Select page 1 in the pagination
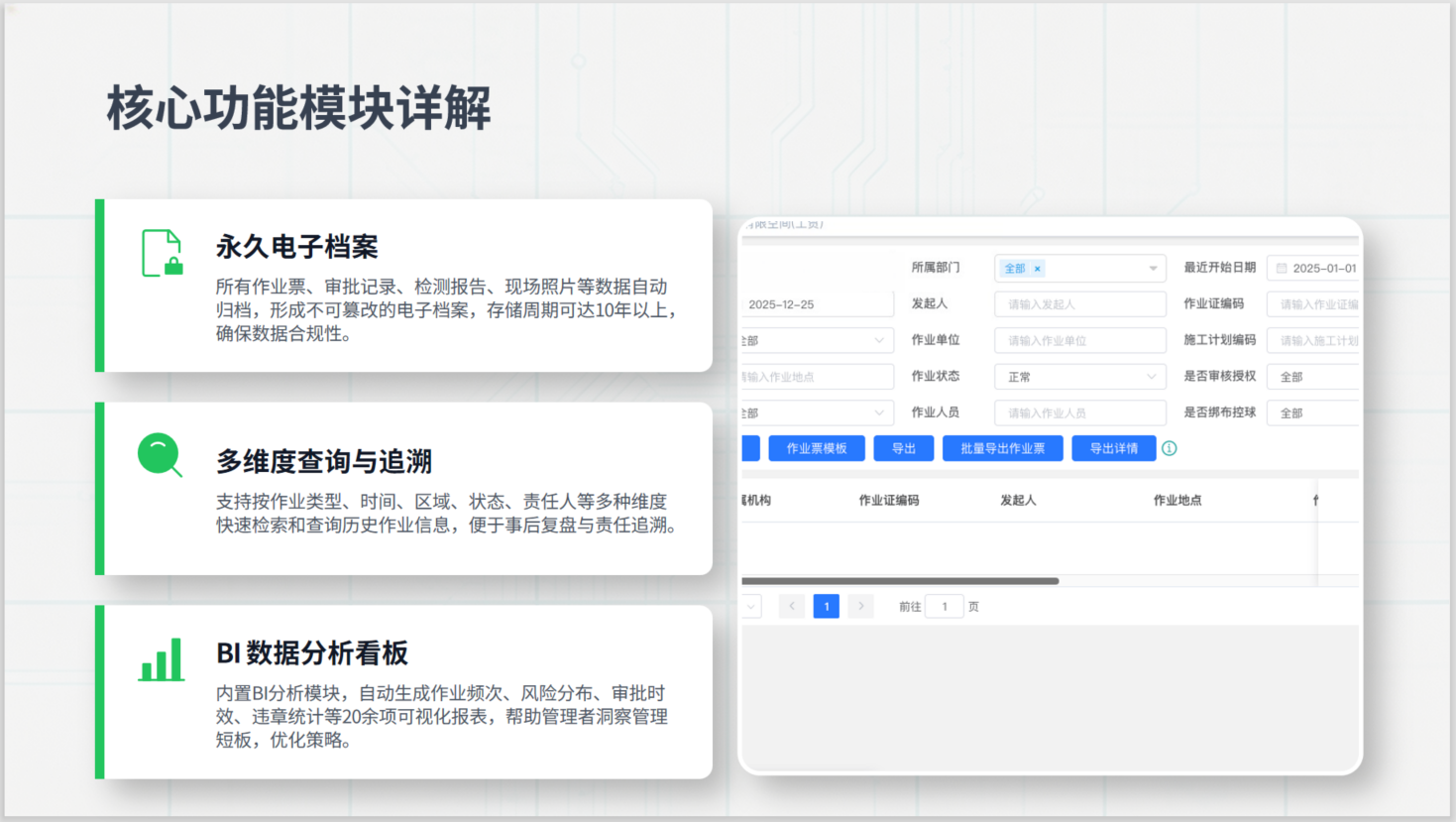This screenshot has height=822, width=1456. 827,606
